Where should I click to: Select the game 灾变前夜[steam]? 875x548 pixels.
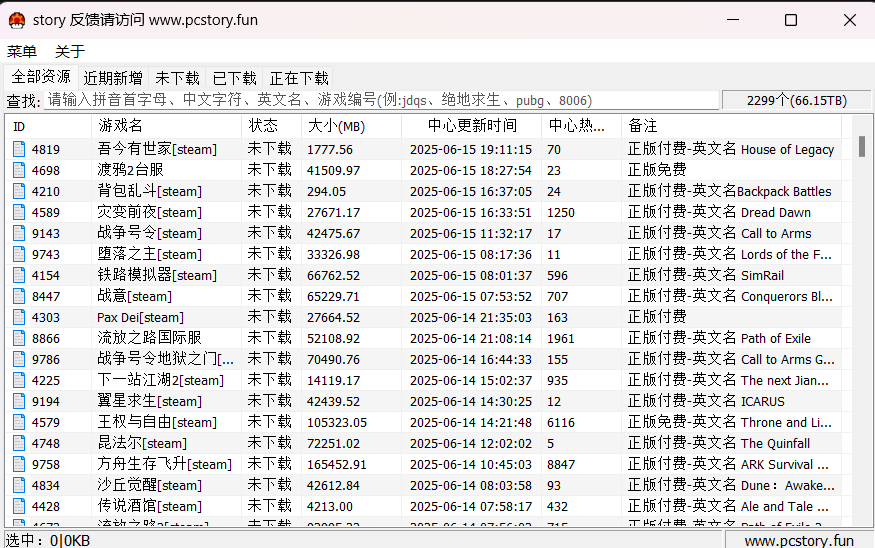[x=149, y=212]
